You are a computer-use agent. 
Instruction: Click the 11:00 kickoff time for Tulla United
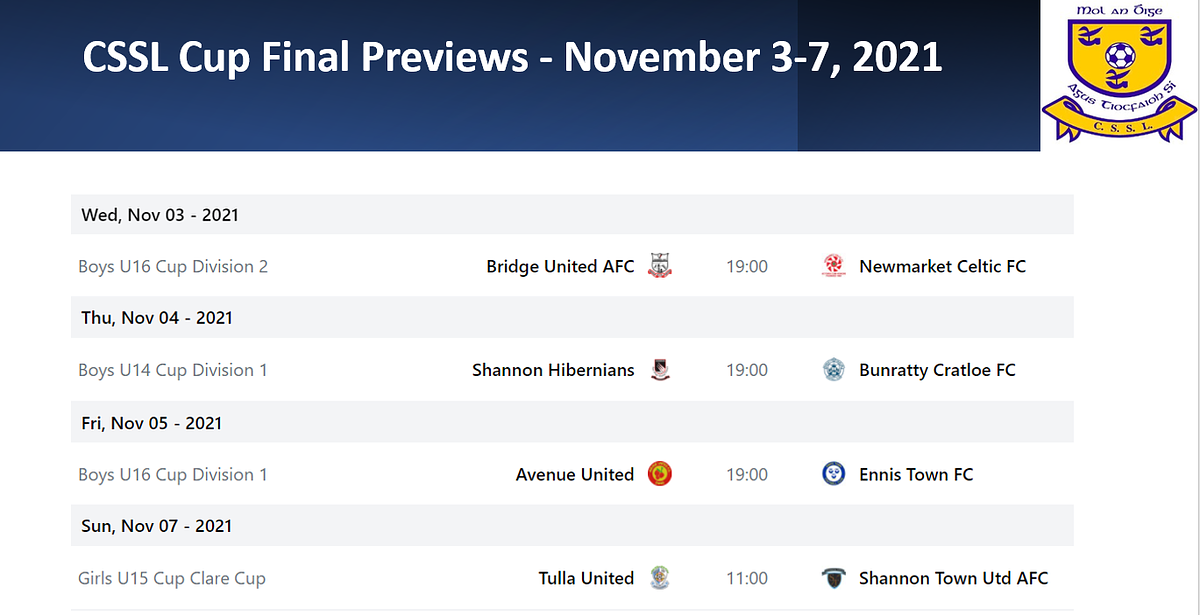point(747,578)
